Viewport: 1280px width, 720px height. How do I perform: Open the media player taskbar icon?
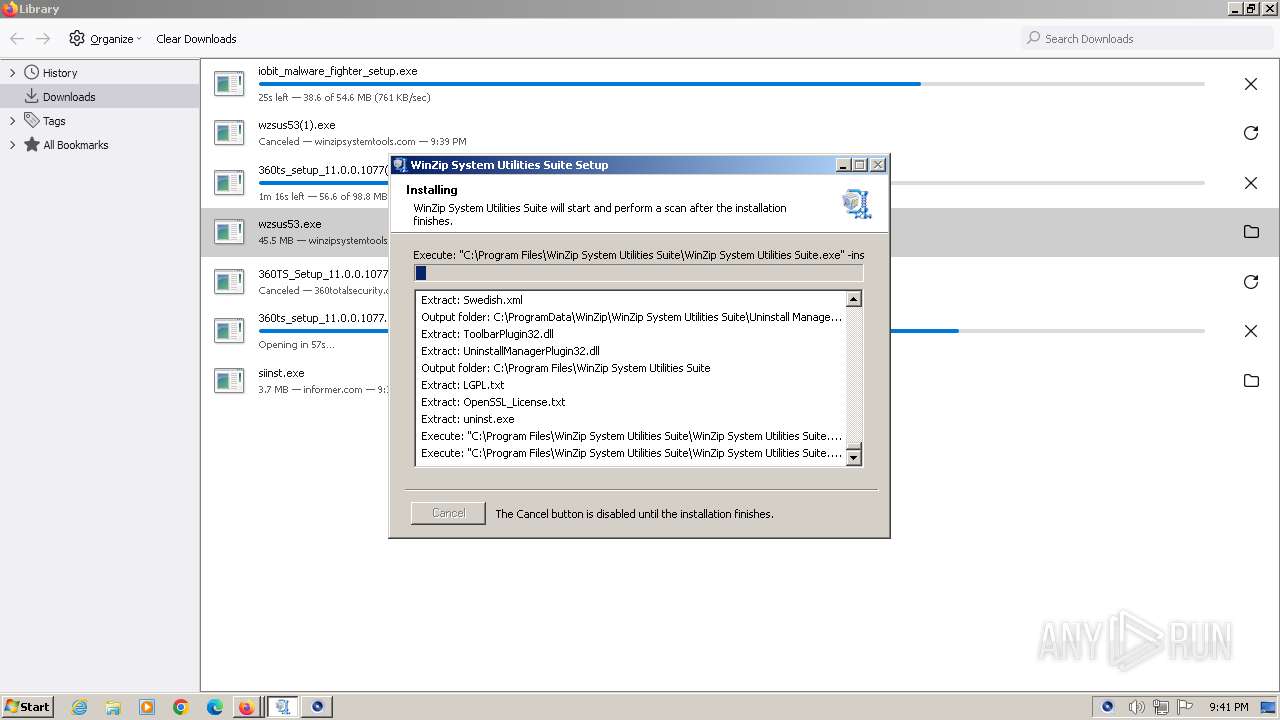pos(147,707)
